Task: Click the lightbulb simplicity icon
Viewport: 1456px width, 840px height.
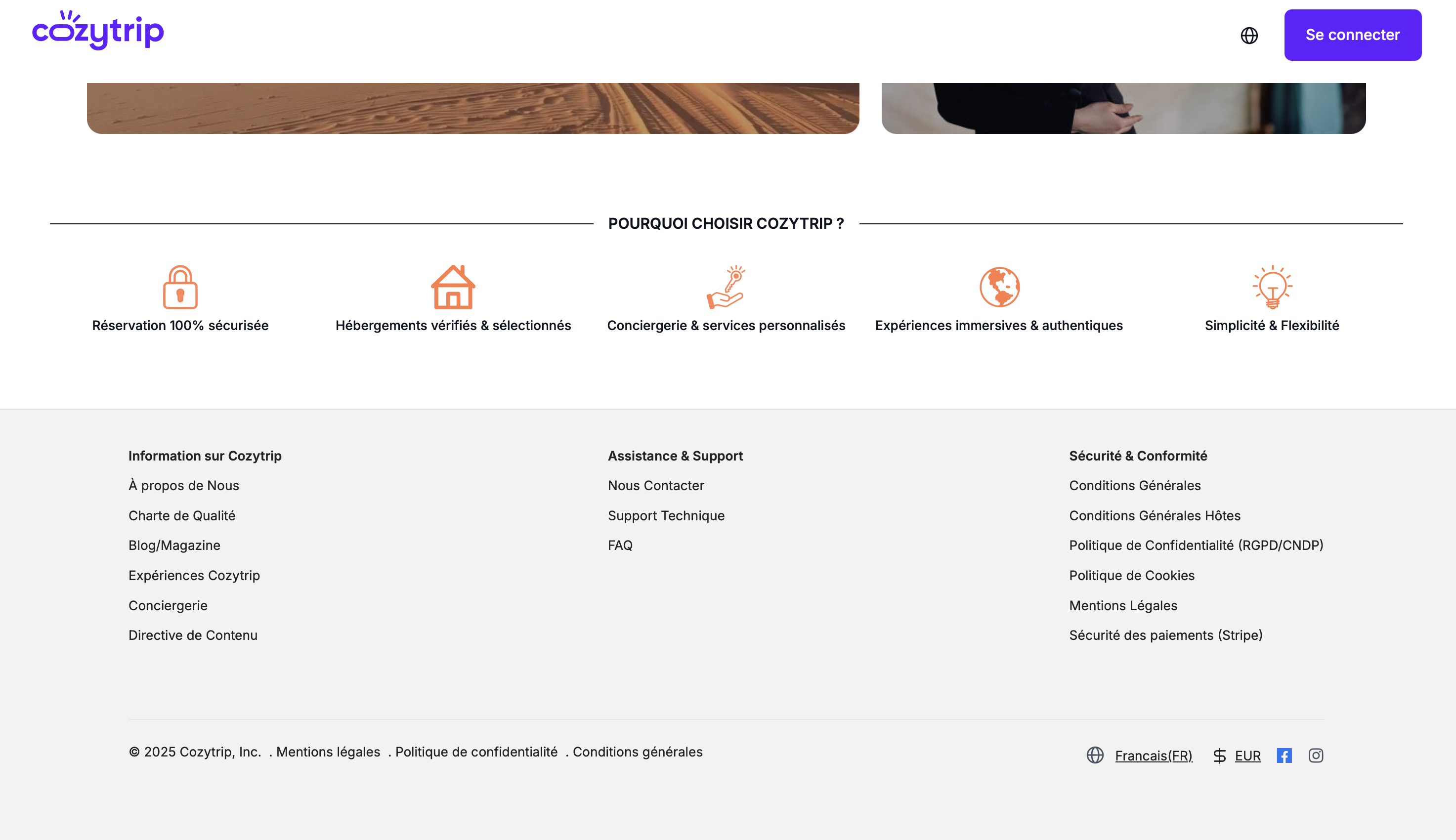Action: 1272,287
